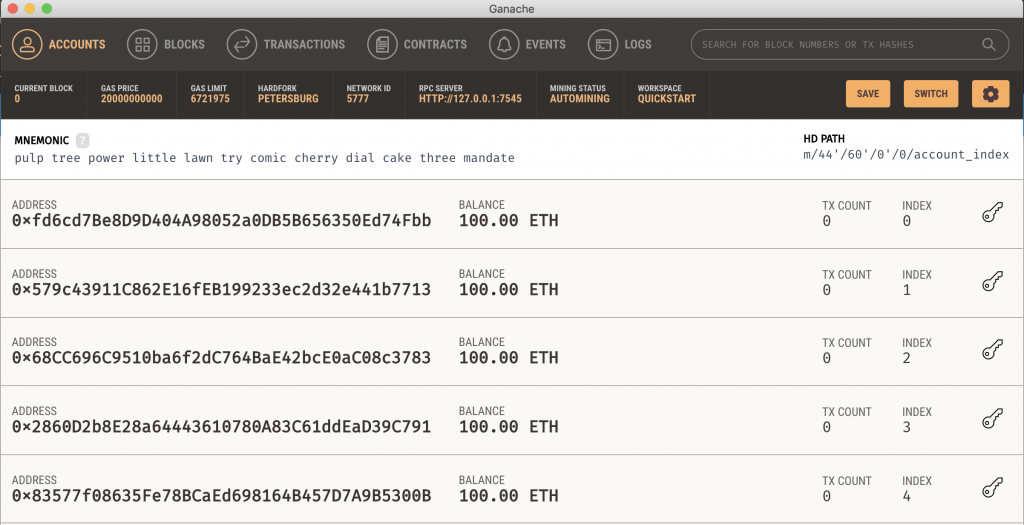Screen dimensions: 1024x525
Task: Click the gas price value 20000000000
Action: pyautogui.click(x=131, y=99)
